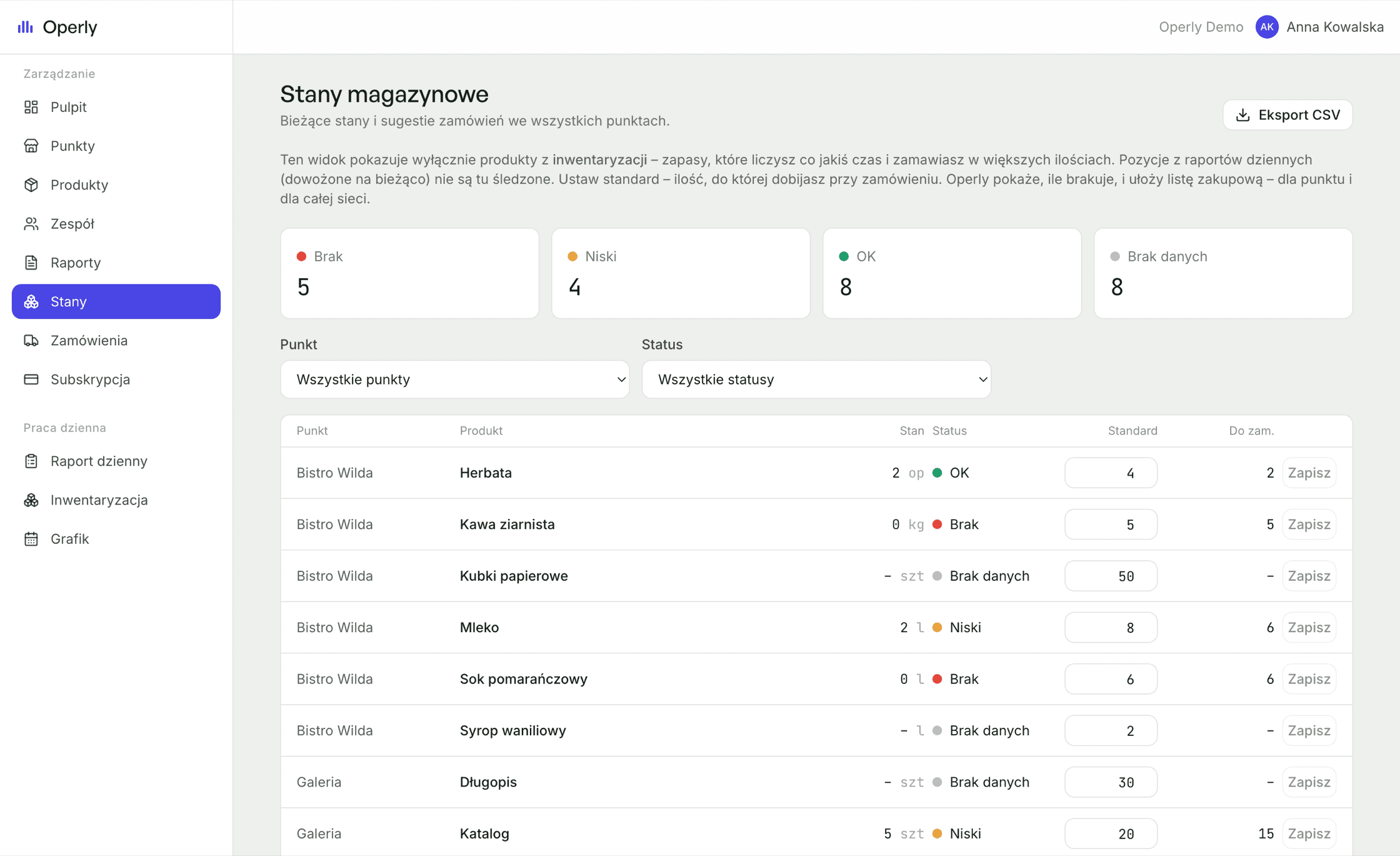Click Zapisz in Katalog row
The width and height of the screenshot is (1400, 856).
(1309, 833)
